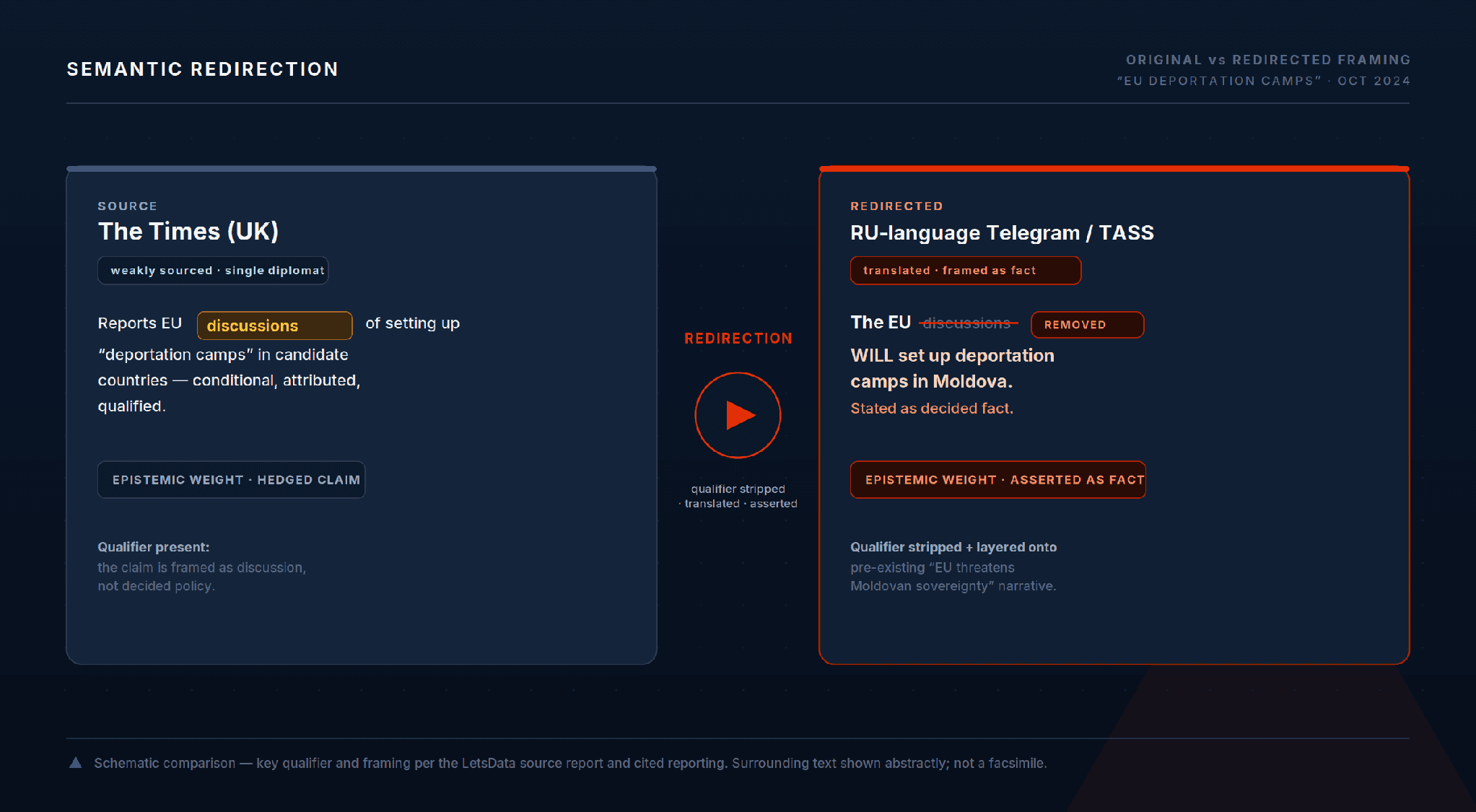Click the "Schematic comparison" footer note
Image resolution: width=1476 pixels, height=812 pixels.
click(570, 763)
